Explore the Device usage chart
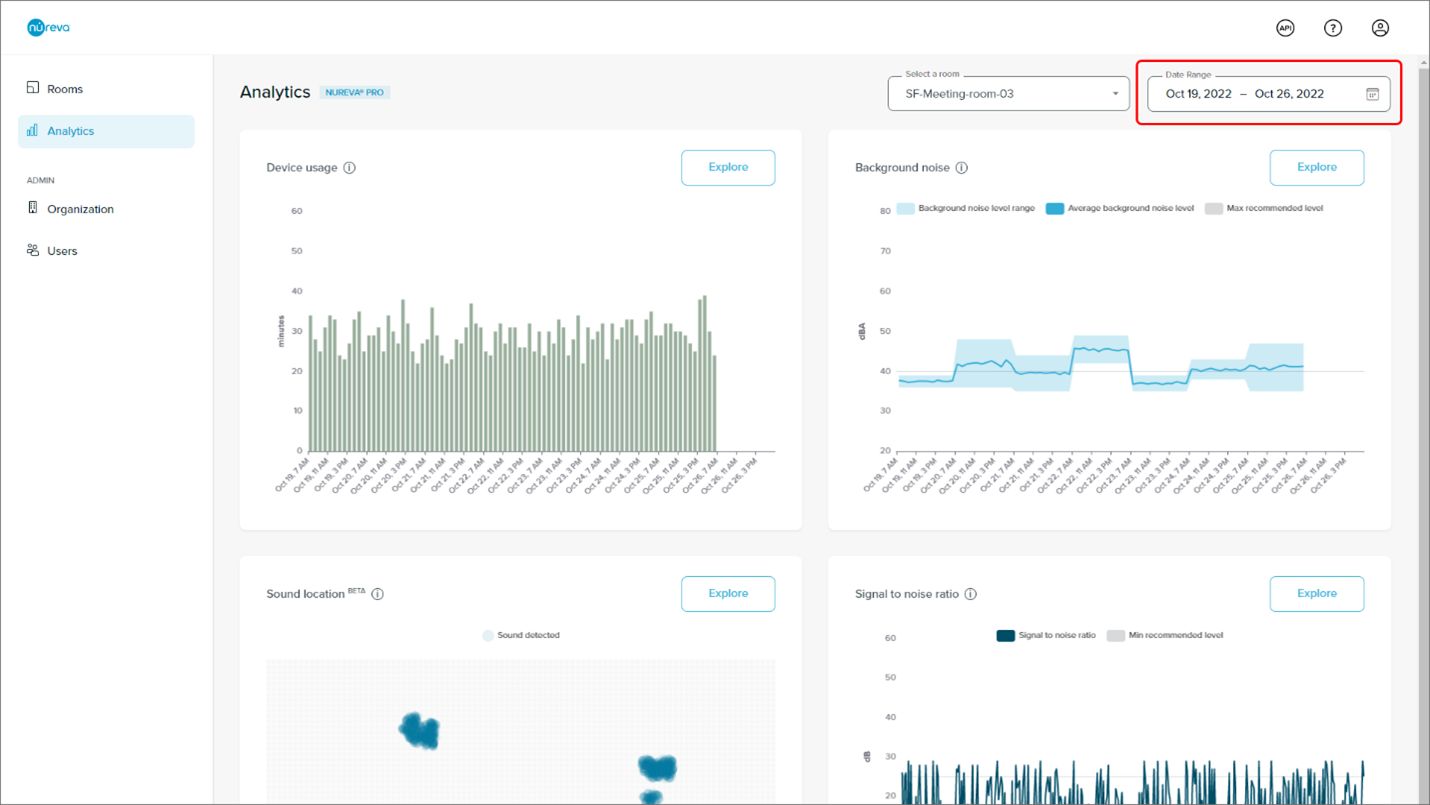 click(x=728, y=168)
